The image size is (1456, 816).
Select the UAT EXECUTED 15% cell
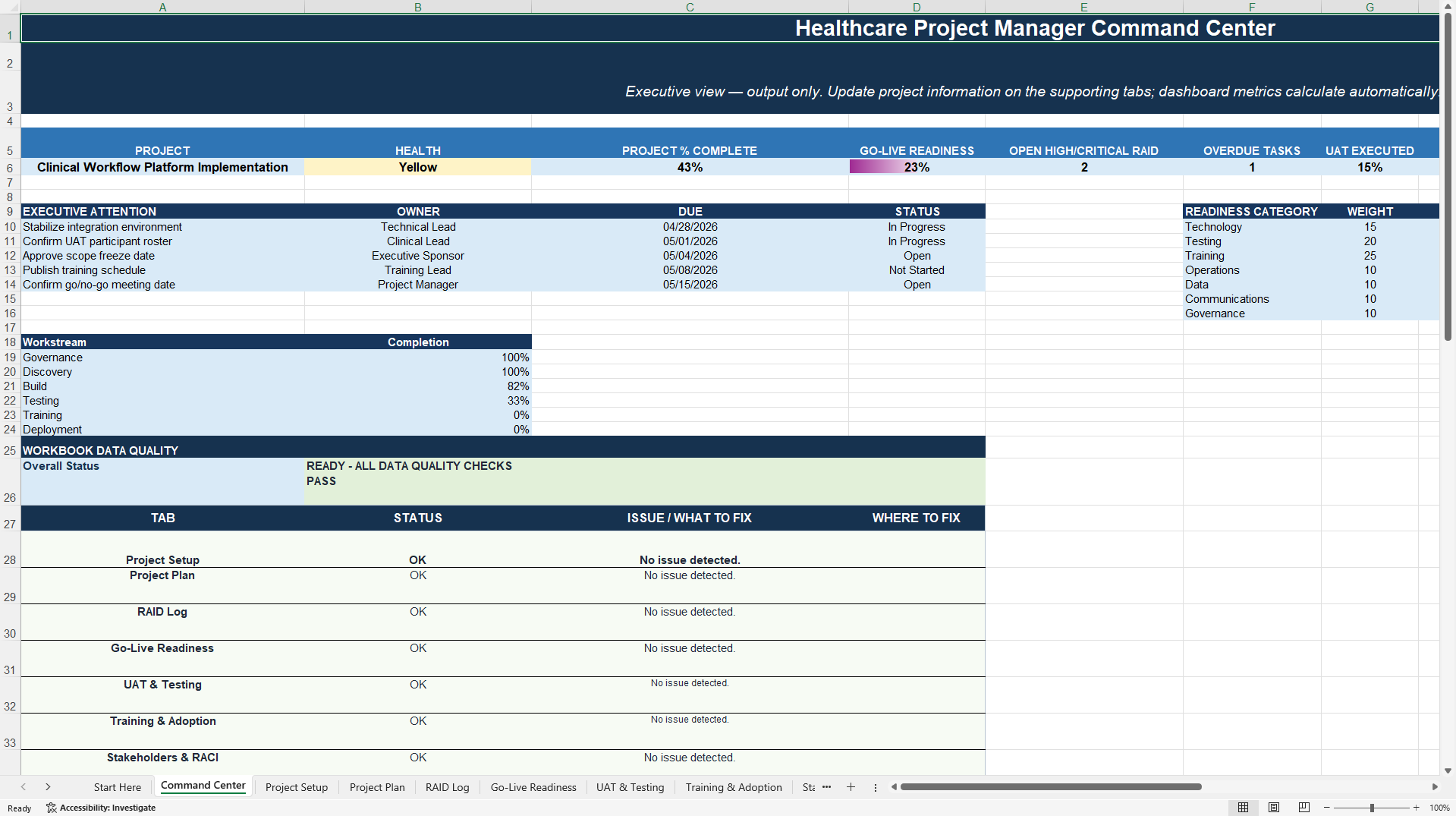(1370, 167)
